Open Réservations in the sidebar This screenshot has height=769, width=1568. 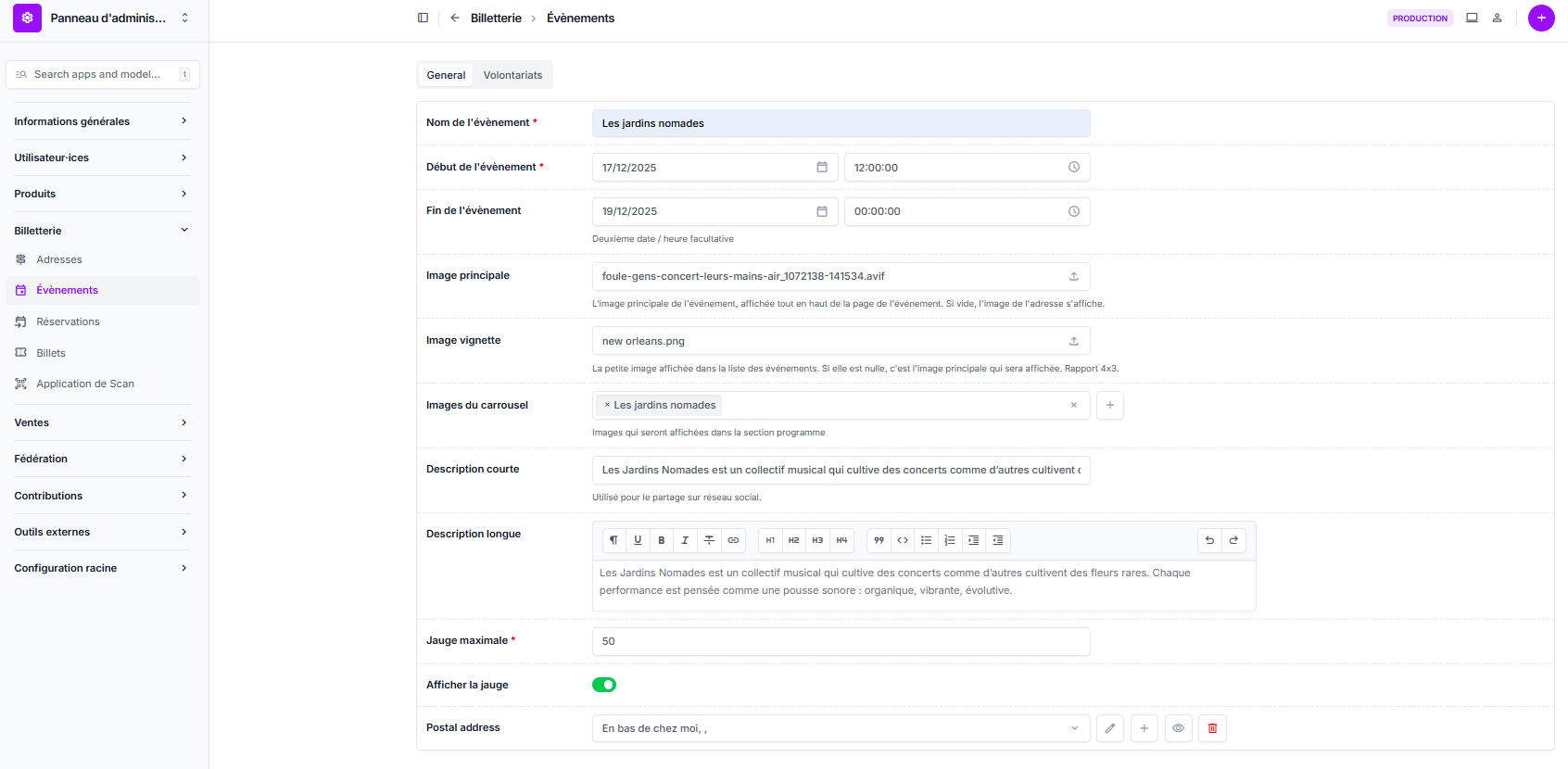coord(68,321)
